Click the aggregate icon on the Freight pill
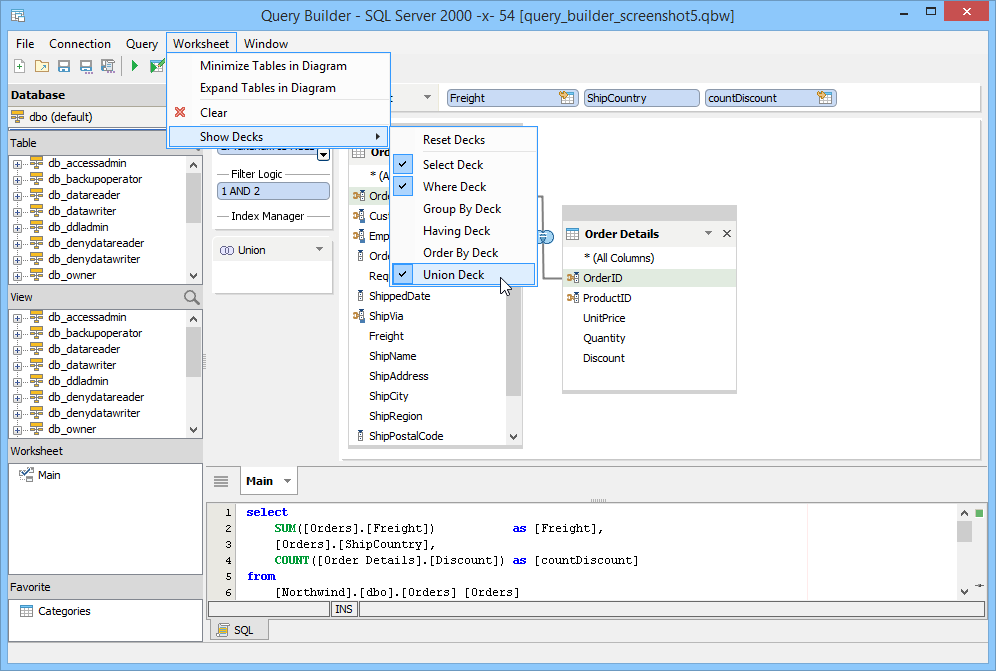The width and height of the screenshot is (996, 671). (567, 98)
